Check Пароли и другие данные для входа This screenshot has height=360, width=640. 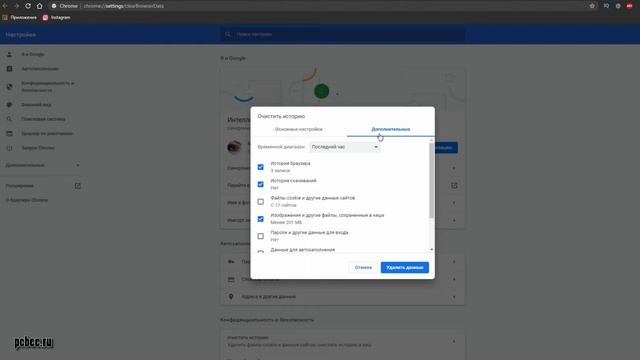(260, 236)
